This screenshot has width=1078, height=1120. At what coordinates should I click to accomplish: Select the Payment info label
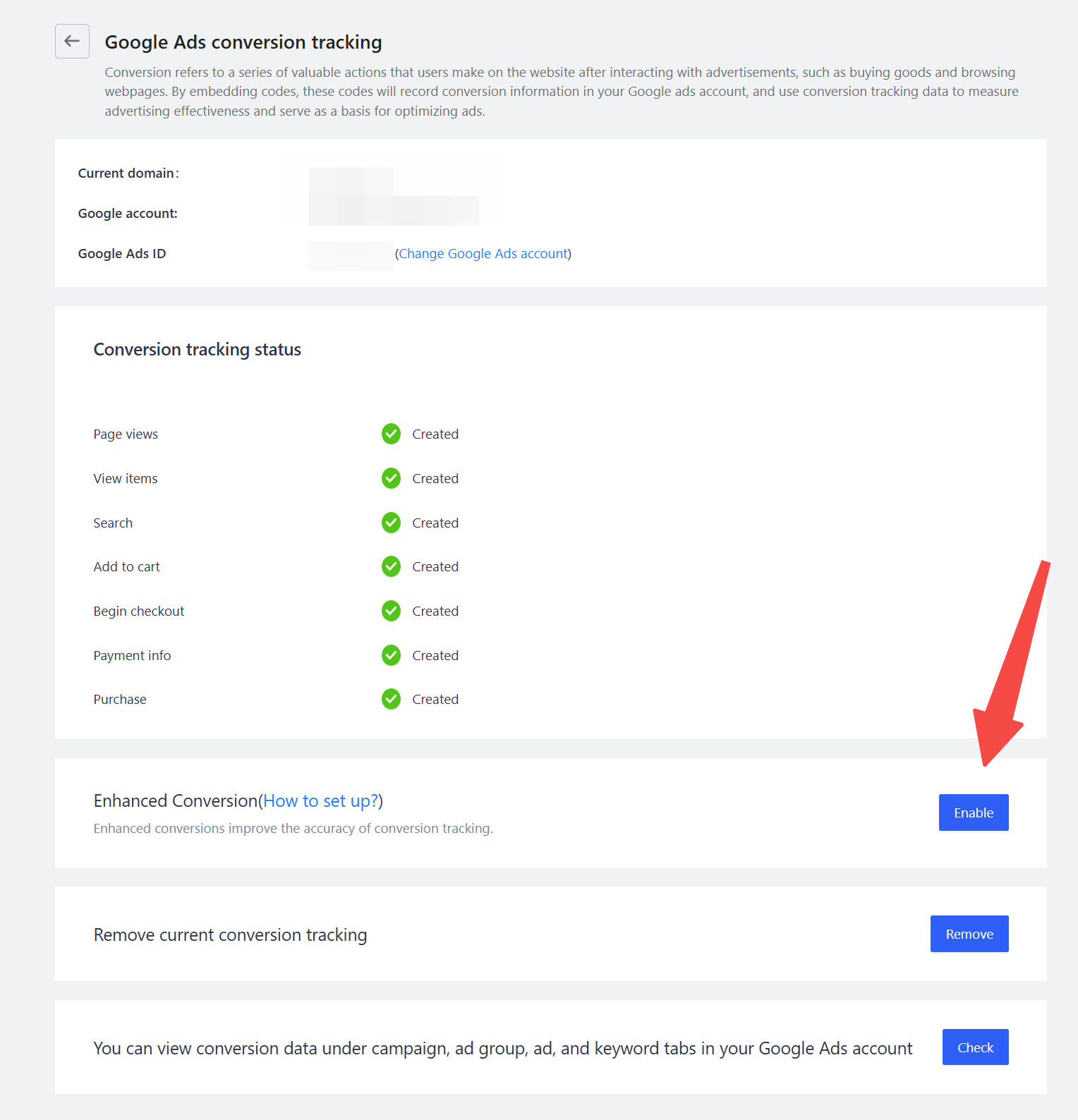(132, 655)
